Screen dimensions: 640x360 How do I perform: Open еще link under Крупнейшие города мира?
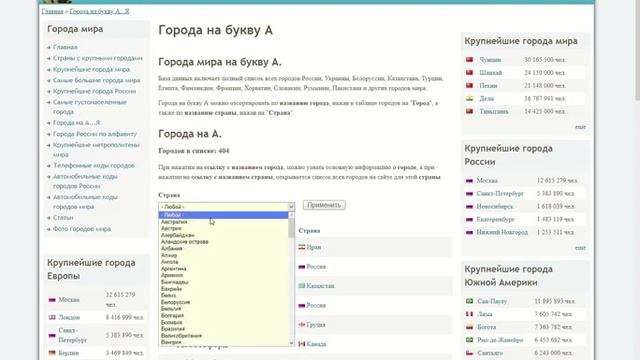(580, 127)
